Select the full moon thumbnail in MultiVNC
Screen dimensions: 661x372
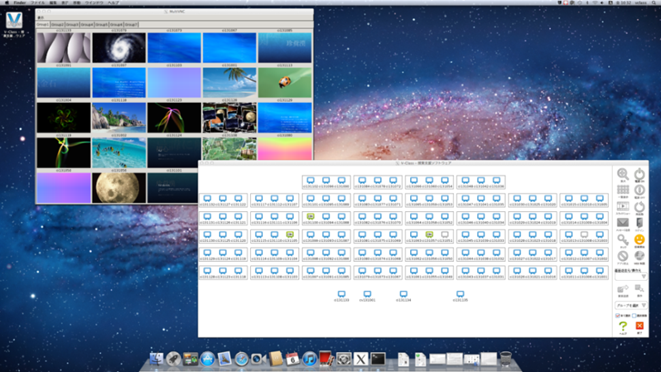[x=119, y=188]
